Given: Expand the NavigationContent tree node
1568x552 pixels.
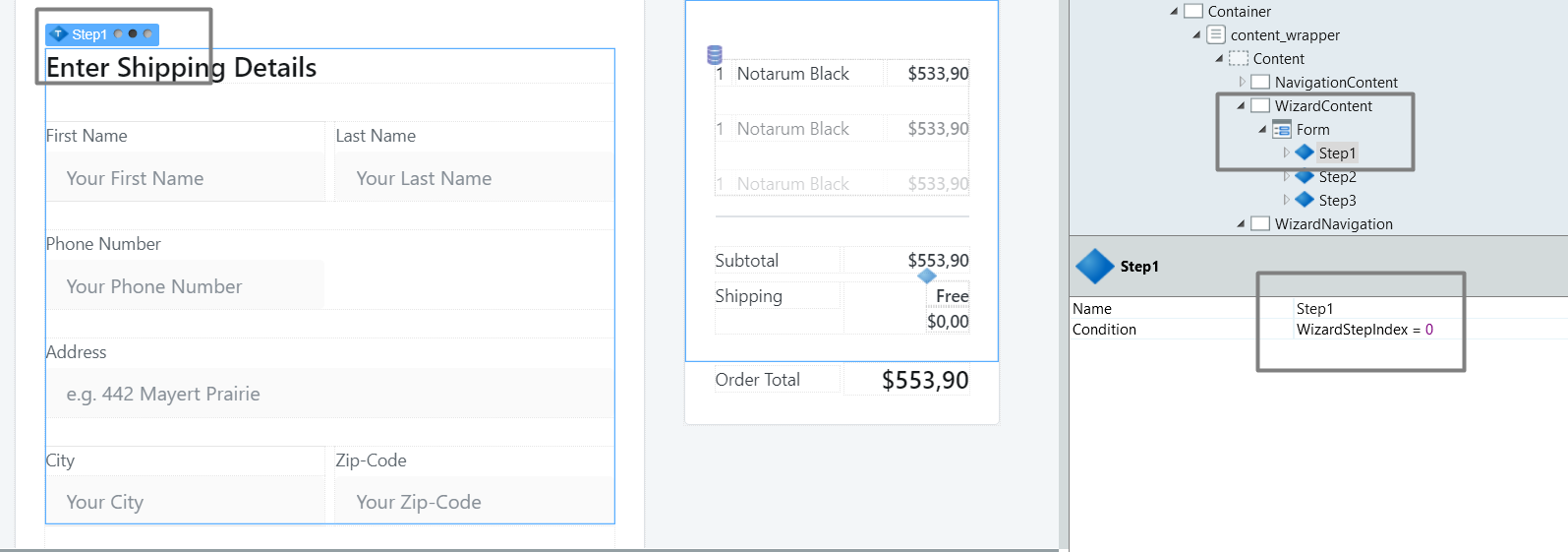Looking at the screenshot, I should click(x=1242, y=82).
